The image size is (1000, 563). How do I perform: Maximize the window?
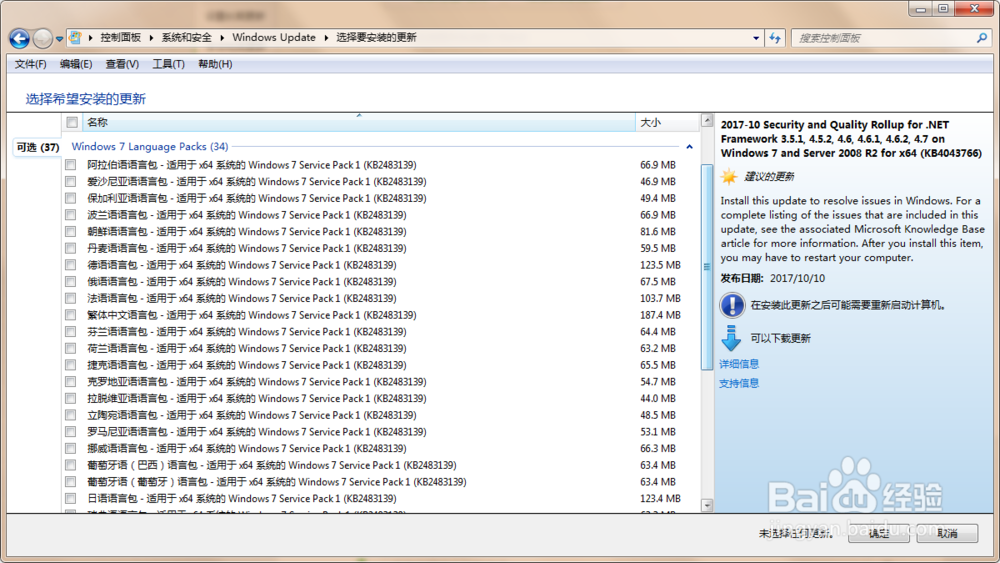point(943,8)
